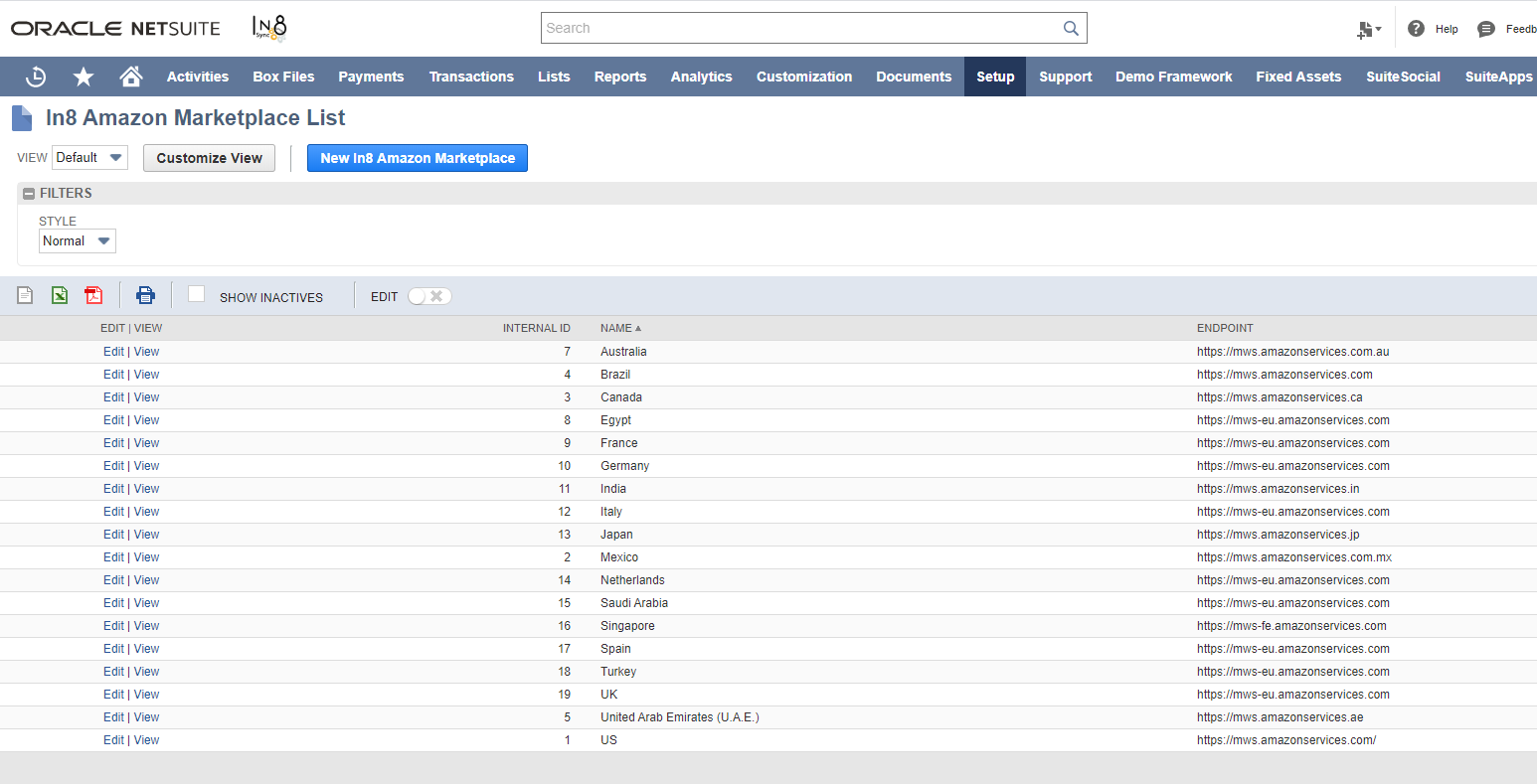Click the name cell France
This screenshot has width=1537, height=784.
pos(618,443)
